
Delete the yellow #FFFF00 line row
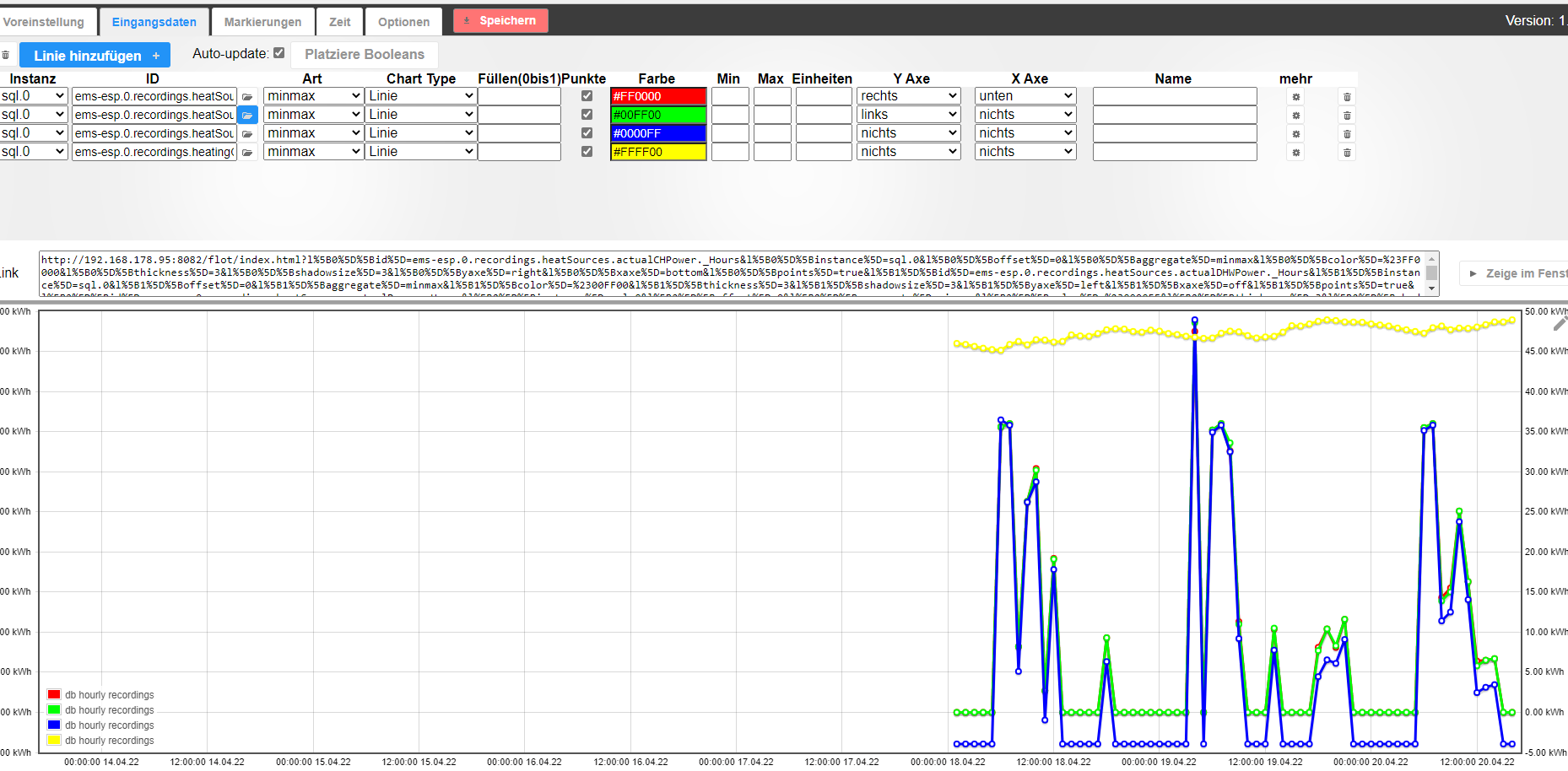click(x=1347, y=153)
